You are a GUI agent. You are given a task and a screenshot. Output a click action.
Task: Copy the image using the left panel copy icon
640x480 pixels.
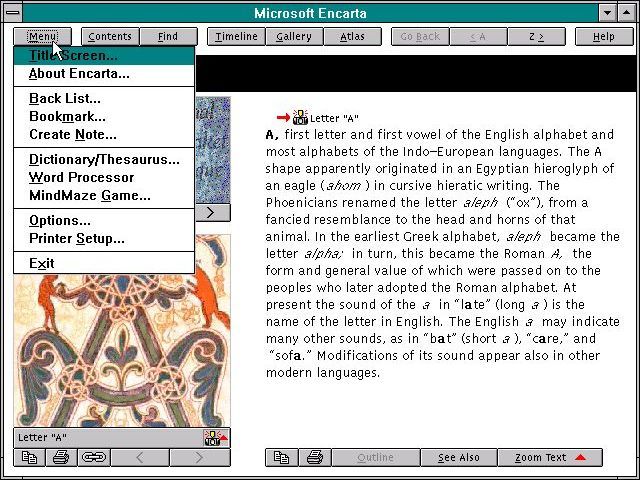[29, 458]
